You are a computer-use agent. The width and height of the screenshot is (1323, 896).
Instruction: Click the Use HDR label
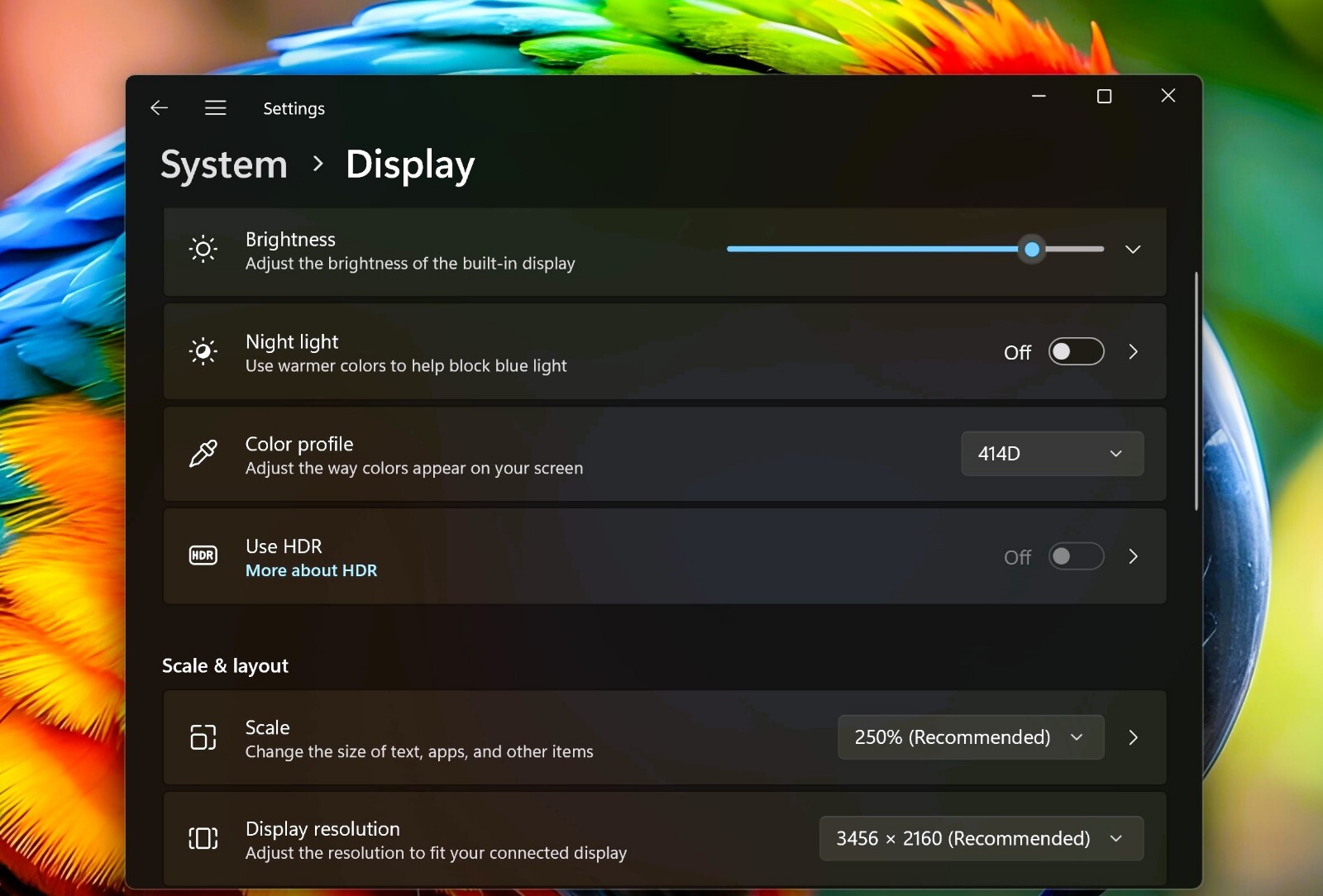[x=284, y=546]
